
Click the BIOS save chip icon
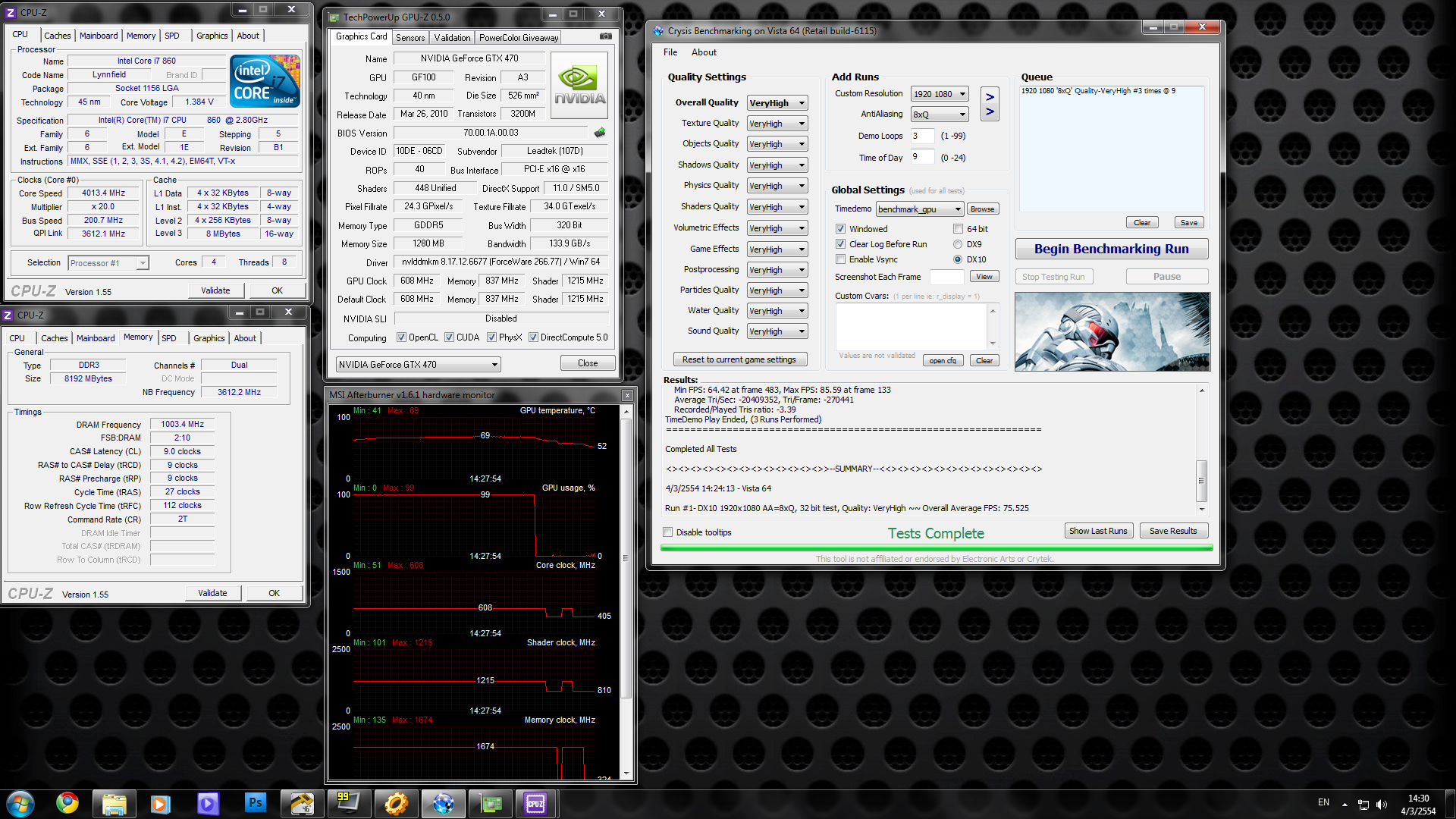tap(600, 133)
